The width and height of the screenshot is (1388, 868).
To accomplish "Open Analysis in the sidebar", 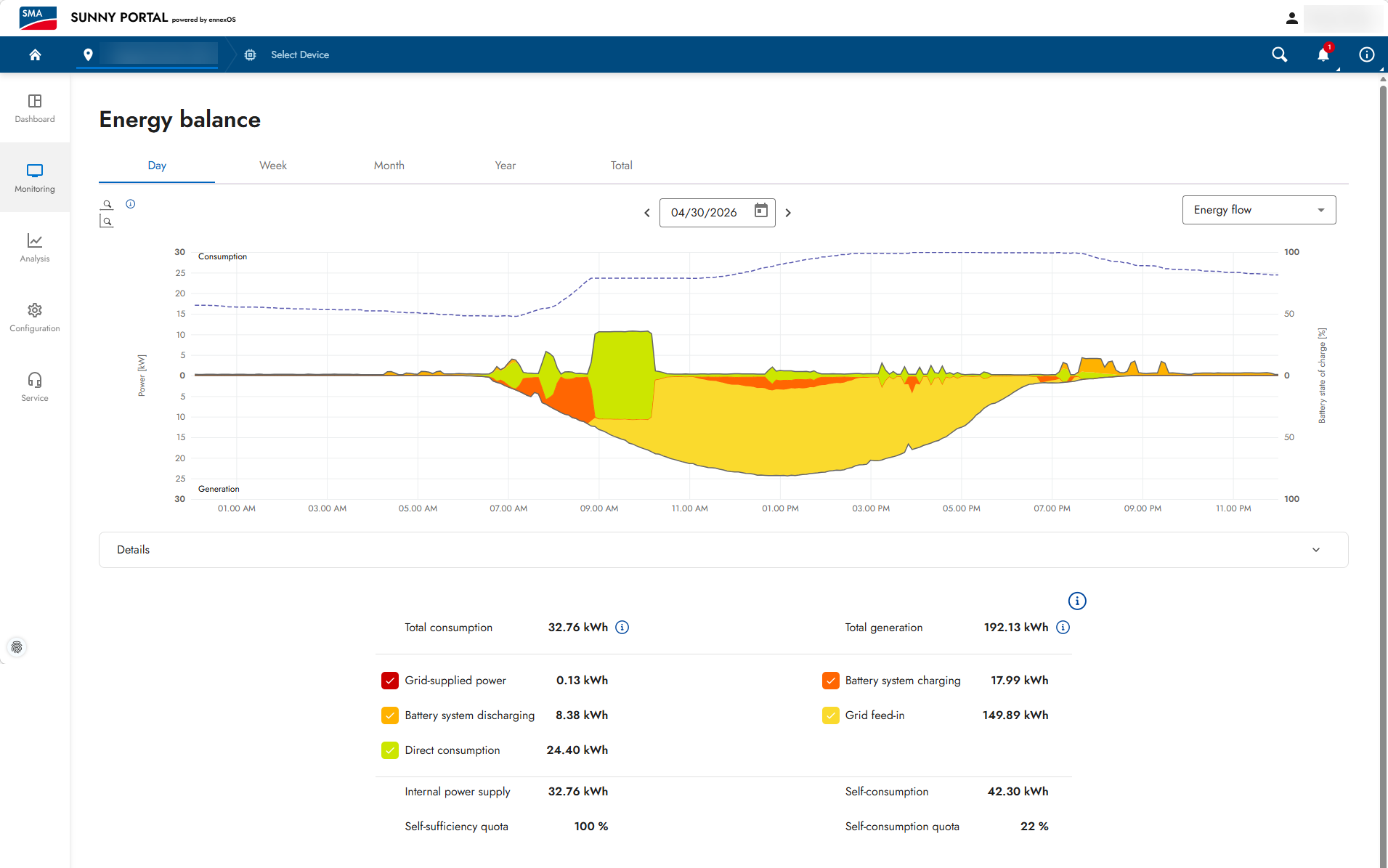I will tap(35, 248).
